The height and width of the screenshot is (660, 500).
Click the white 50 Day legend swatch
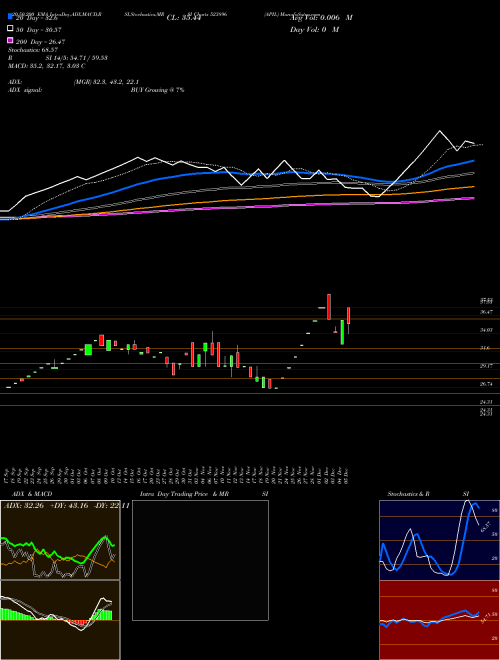click(x=10, y=29)
